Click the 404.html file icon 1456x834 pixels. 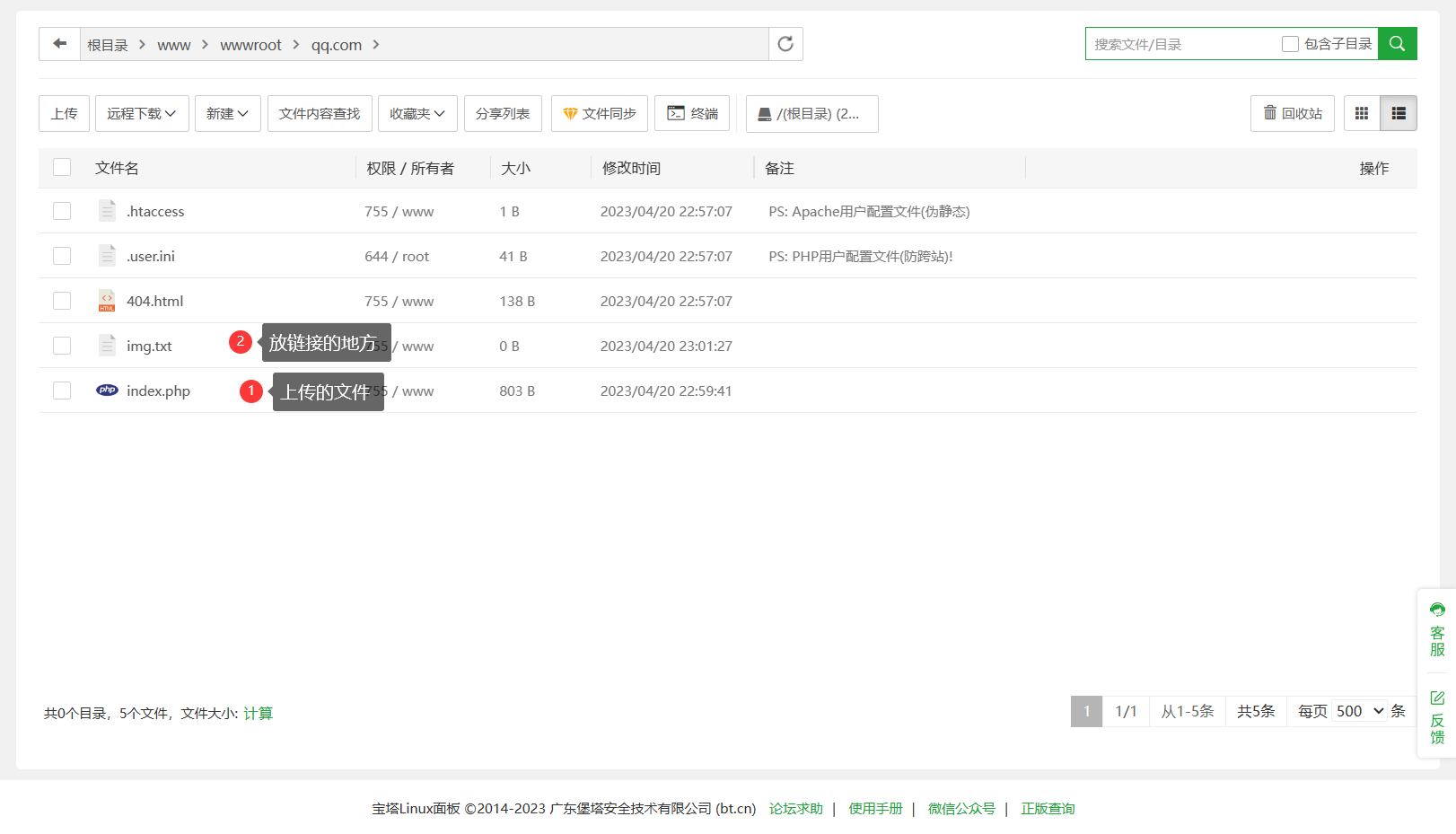coord(107,301)
